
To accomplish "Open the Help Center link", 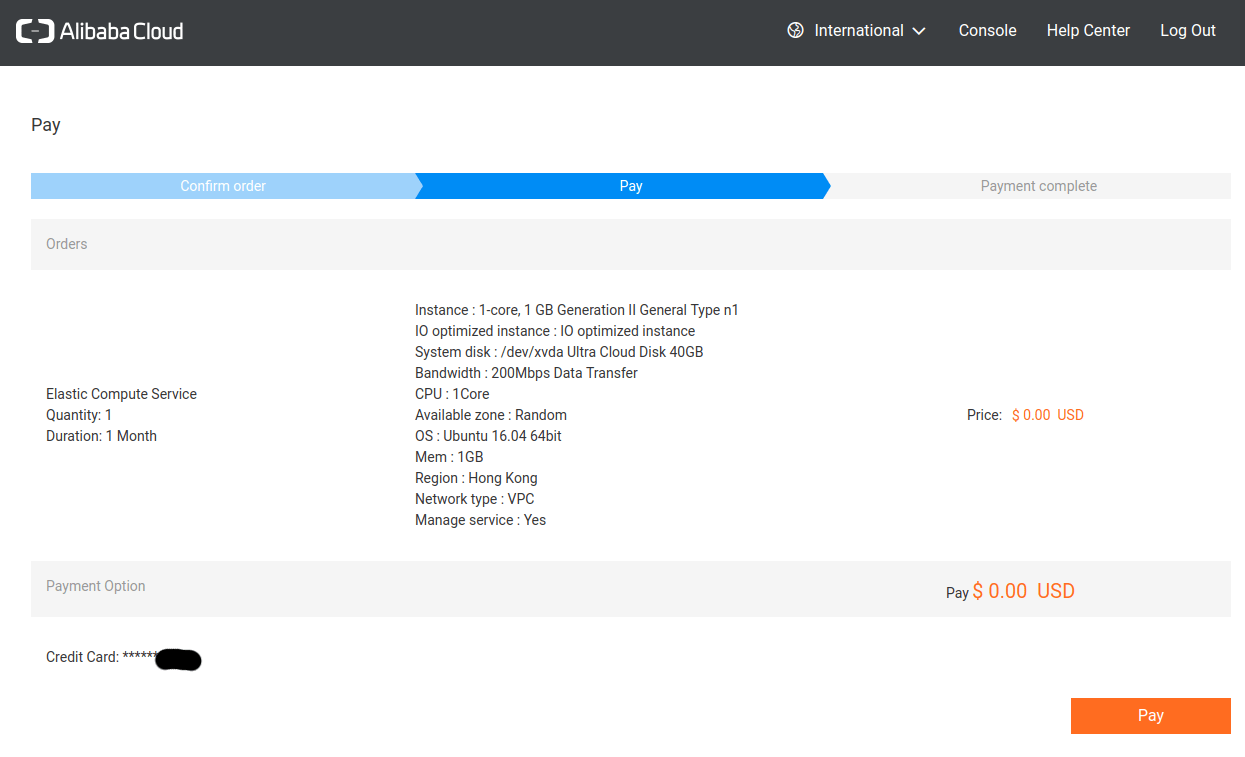I will click(1088, 31).
